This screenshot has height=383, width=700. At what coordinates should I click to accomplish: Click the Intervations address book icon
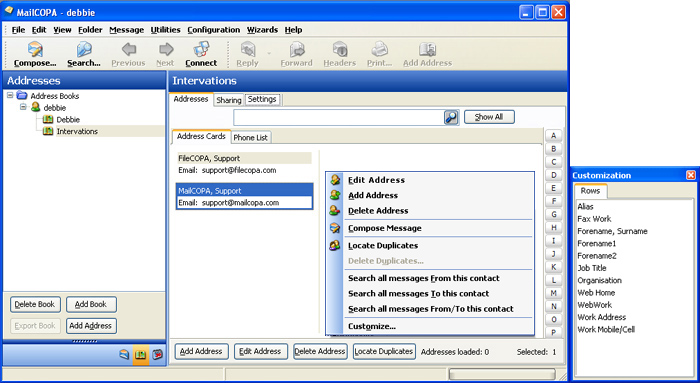(48, 131)
